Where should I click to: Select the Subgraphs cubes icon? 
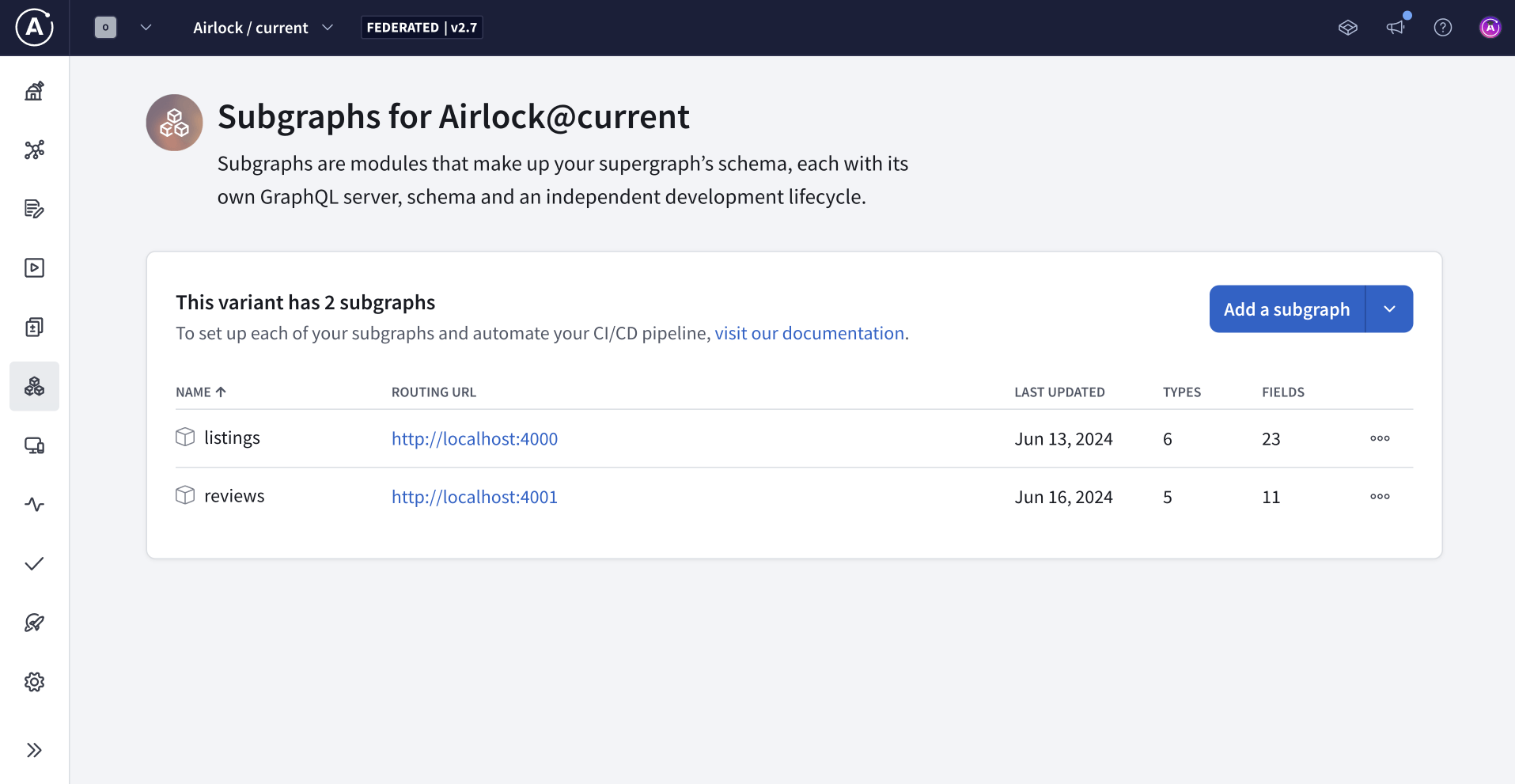34,386
